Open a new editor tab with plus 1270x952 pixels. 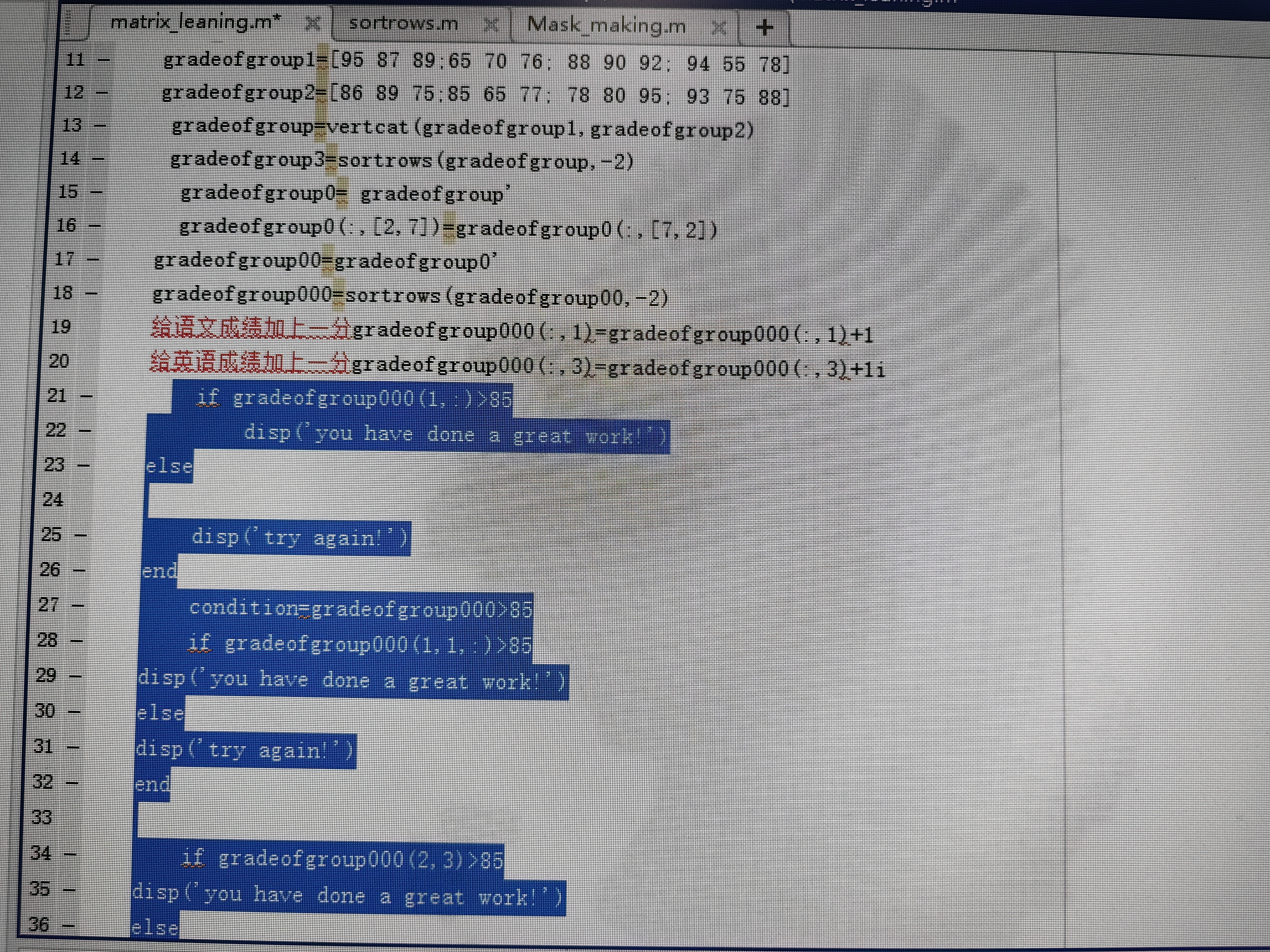click(764, 27)
